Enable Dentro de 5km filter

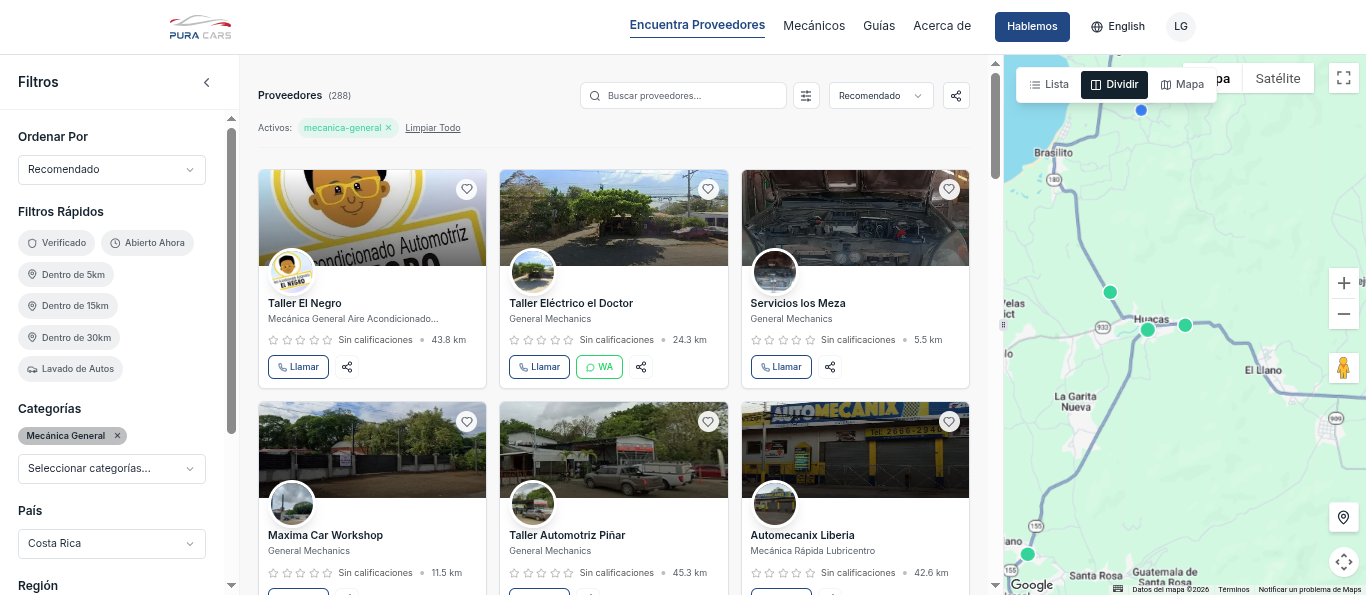(x=66, y=274)
